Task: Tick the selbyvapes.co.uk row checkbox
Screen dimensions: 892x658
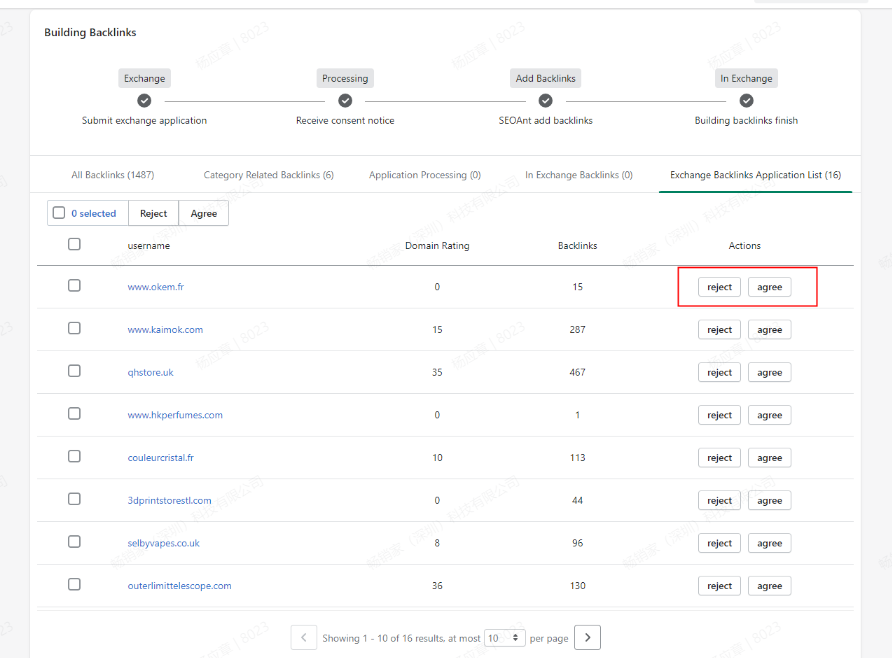Action: (x=74, y=541)
